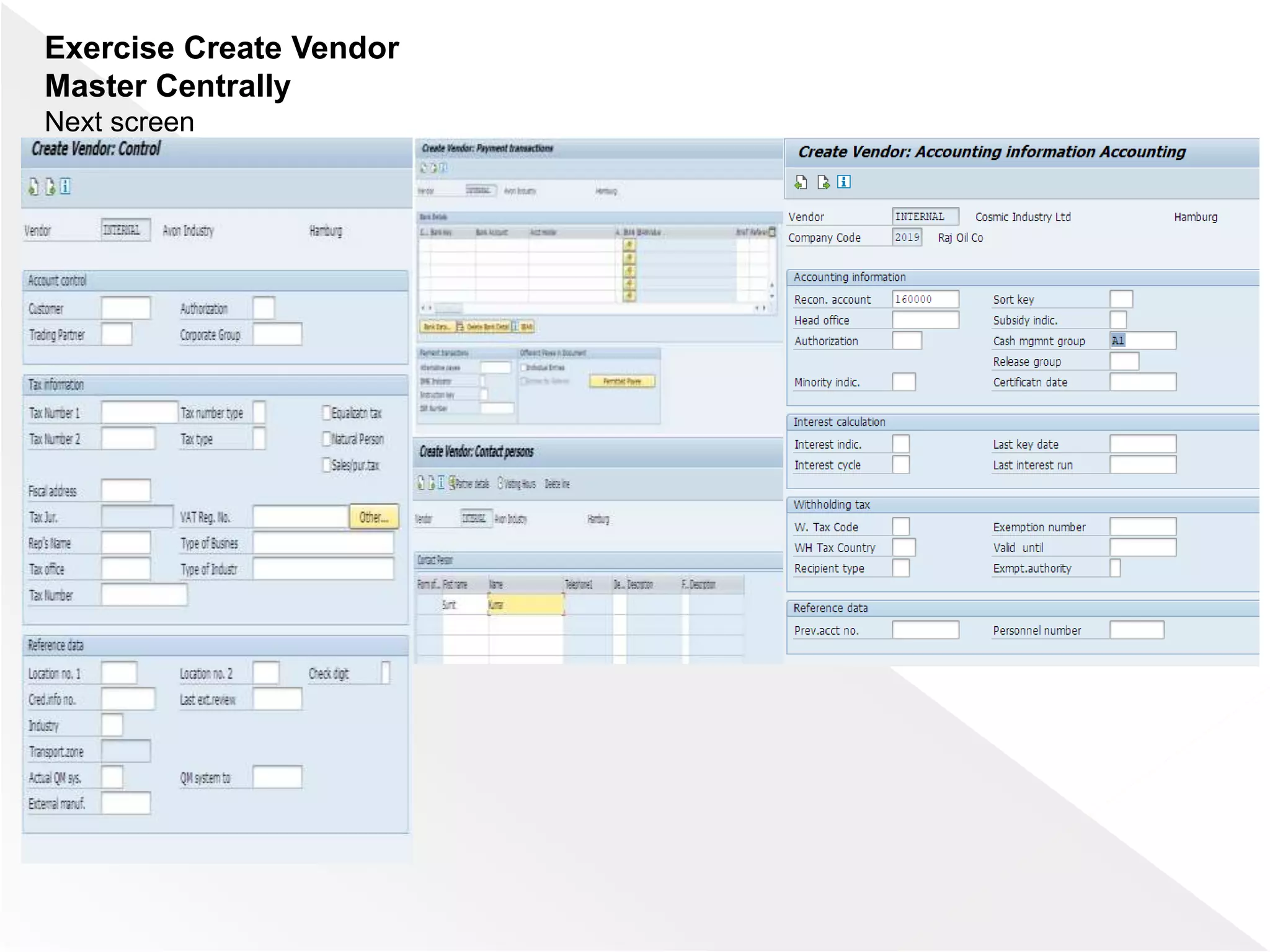Click previous screen icon in Contact persons panel

[422, 483]
